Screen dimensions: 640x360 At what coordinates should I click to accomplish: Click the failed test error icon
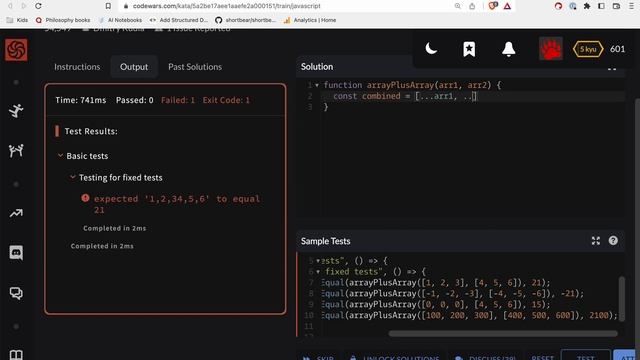pos(85,198)
